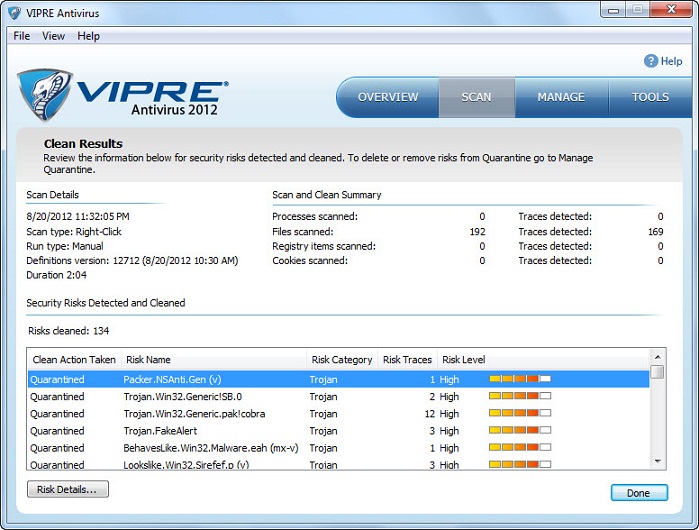
Task: Click risk level bar for Trojan.Win32.Generic!SB.0
Action: [x=520, y=396]
